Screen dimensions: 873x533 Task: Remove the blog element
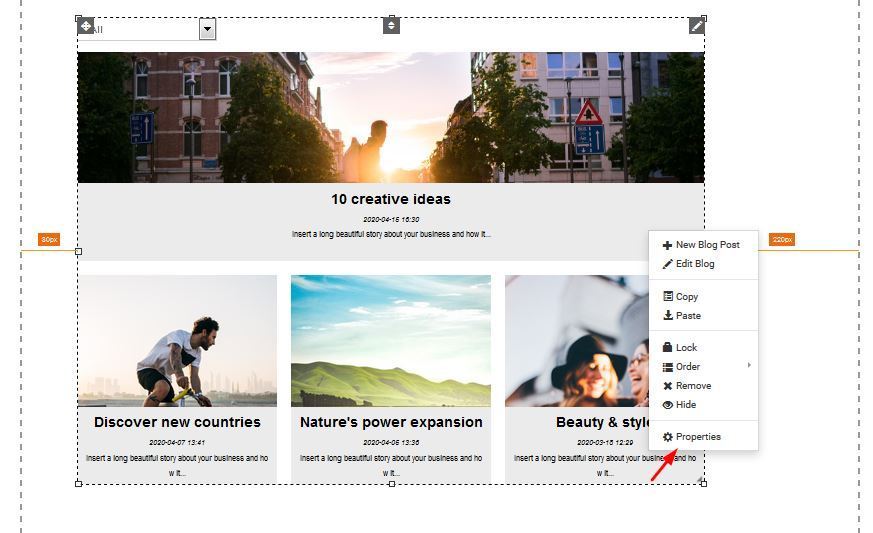click(x=692, y=386)
